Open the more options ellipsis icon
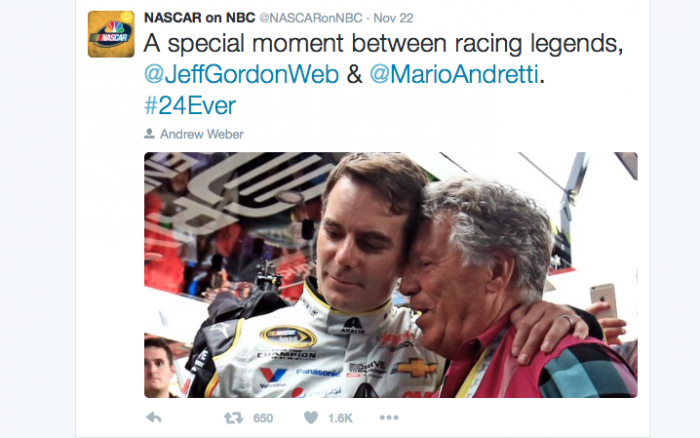This screenshot has height=438, width=700. point(389,418)
